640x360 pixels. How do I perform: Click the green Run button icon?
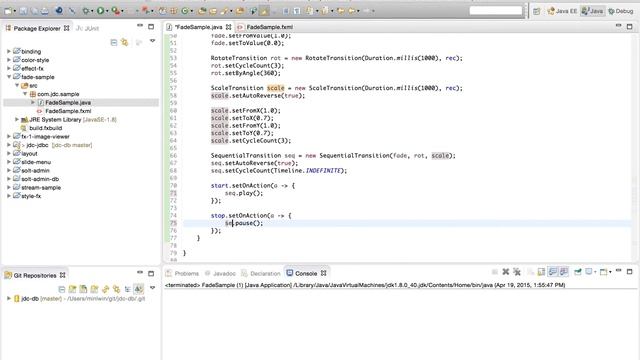[x=100, y=11]
